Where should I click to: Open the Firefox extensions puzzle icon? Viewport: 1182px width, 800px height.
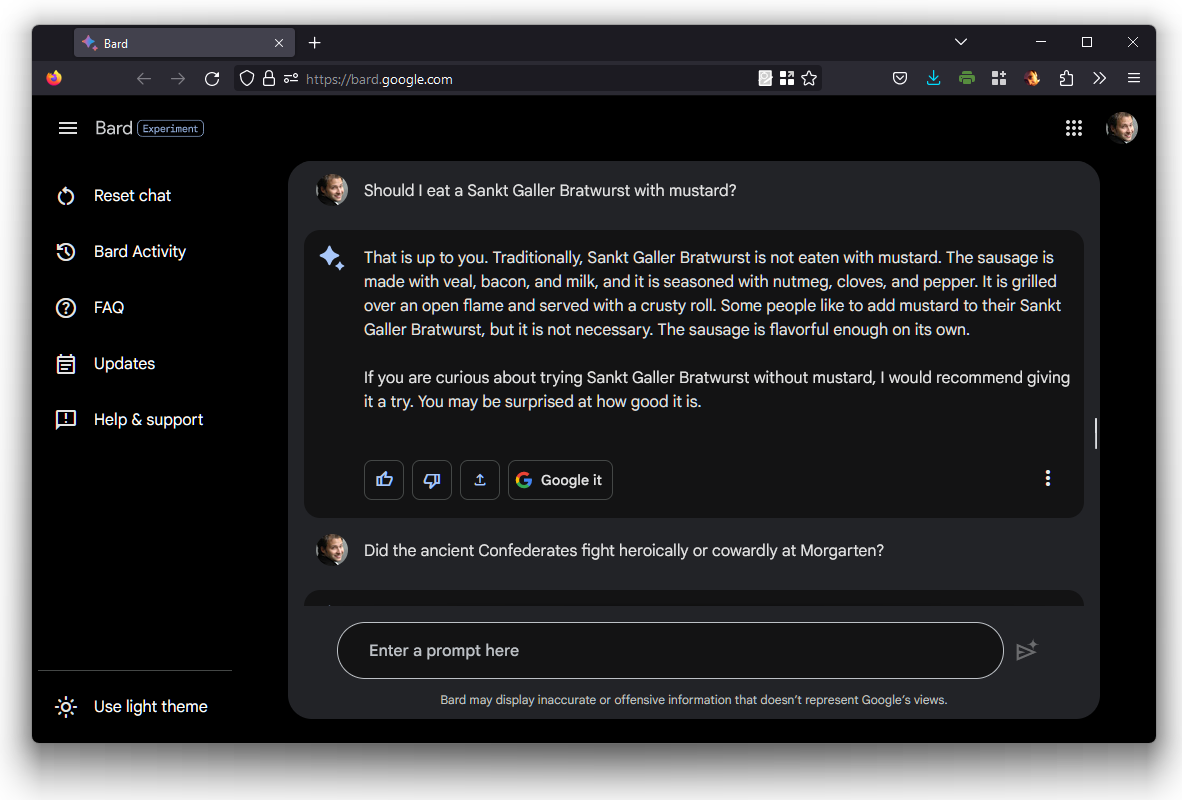[1066, 78]
